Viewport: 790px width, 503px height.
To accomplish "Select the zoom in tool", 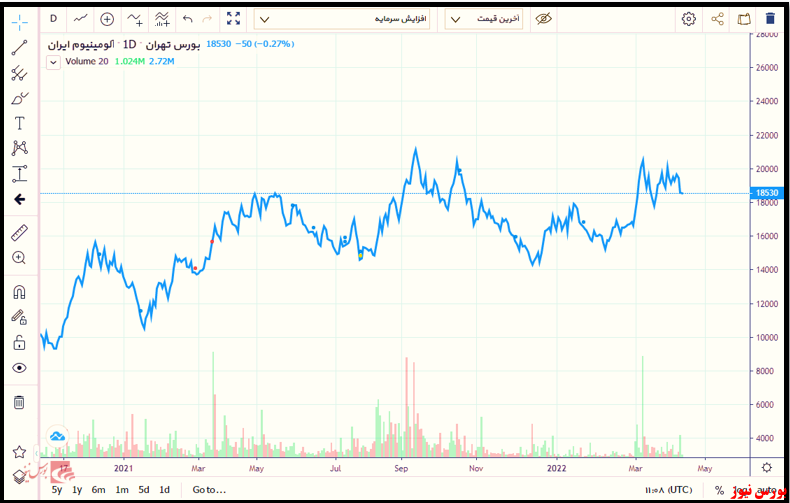I will pos(19,258).
